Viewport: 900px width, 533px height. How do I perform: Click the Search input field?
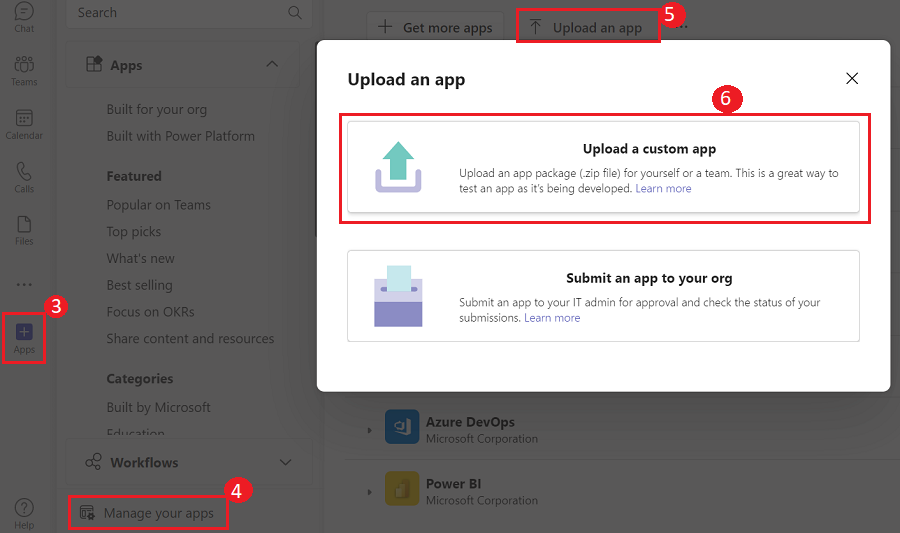(189, 13)
